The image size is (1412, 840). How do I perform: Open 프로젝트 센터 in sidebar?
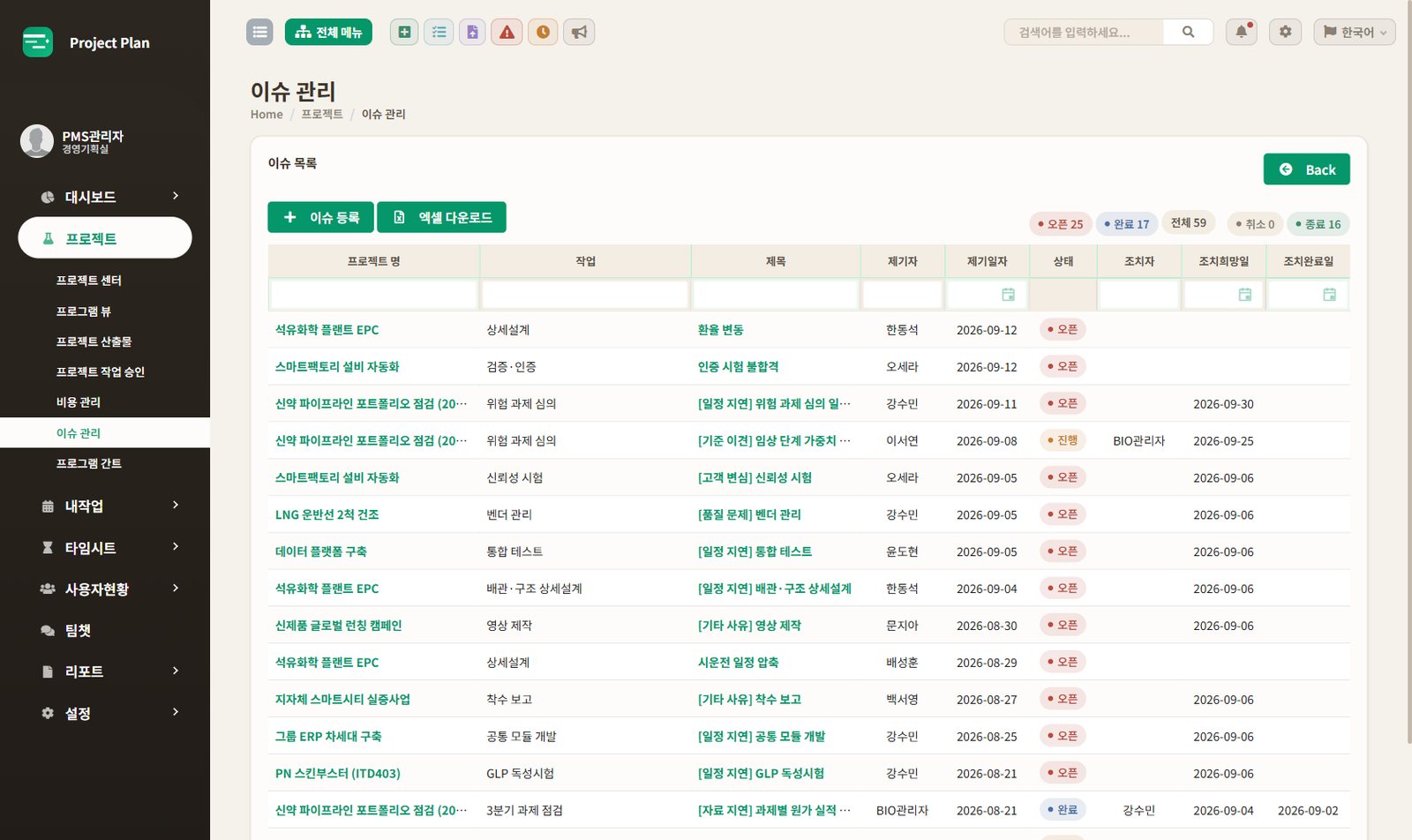[x=89, y=281]
